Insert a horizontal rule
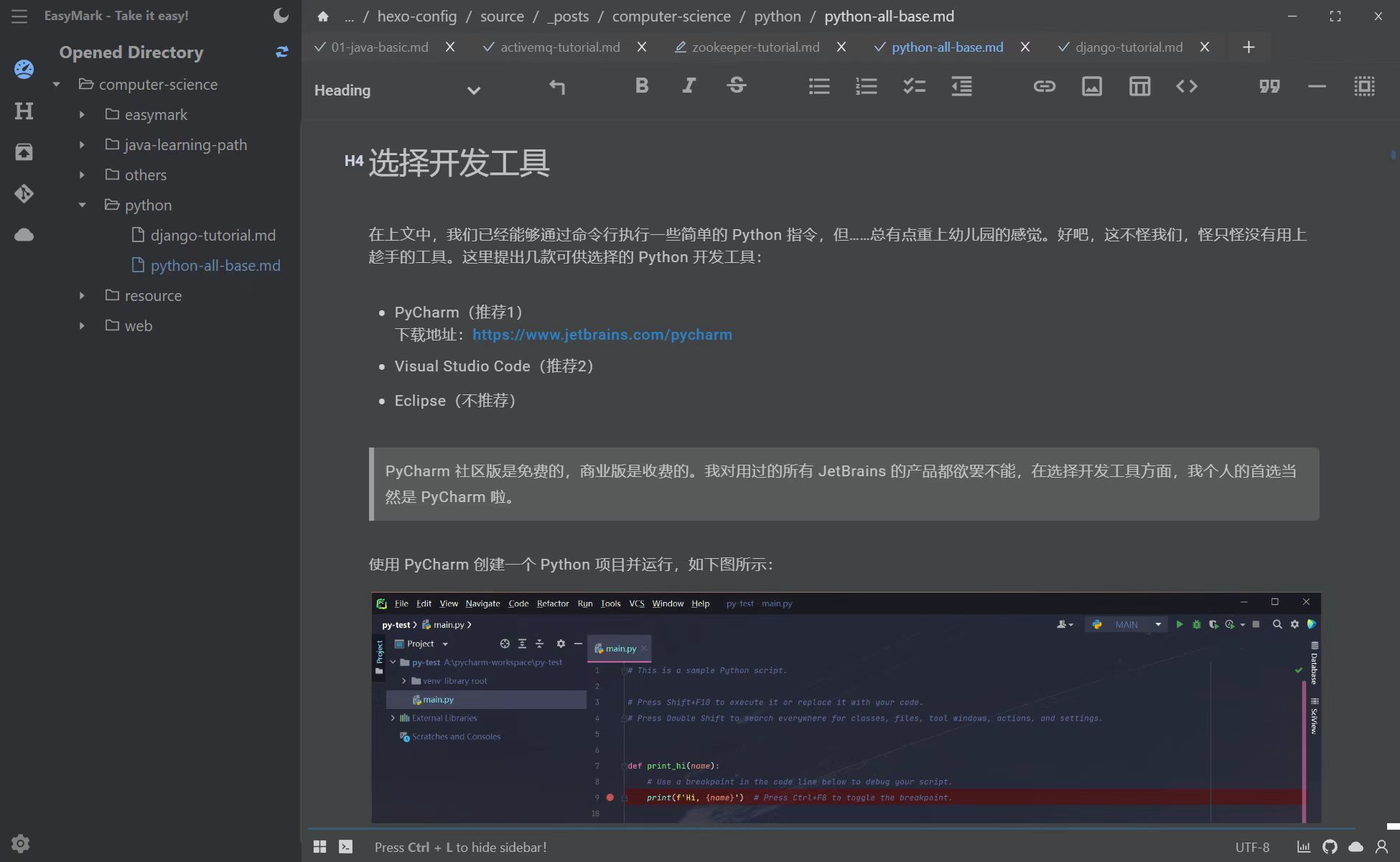 [x=1317, y=86]
